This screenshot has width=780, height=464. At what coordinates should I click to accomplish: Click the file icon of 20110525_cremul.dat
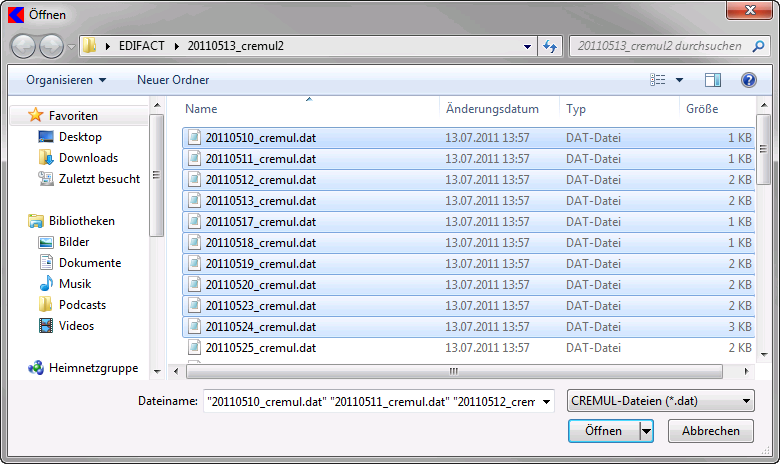pos(195,347)
